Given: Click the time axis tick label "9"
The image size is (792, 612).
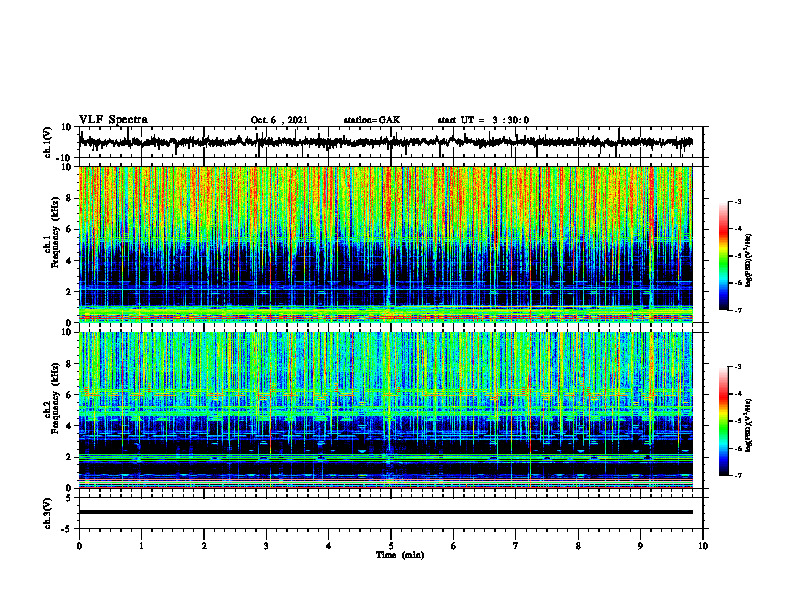Looking at the screenshot, I should [x=640, y=546].
